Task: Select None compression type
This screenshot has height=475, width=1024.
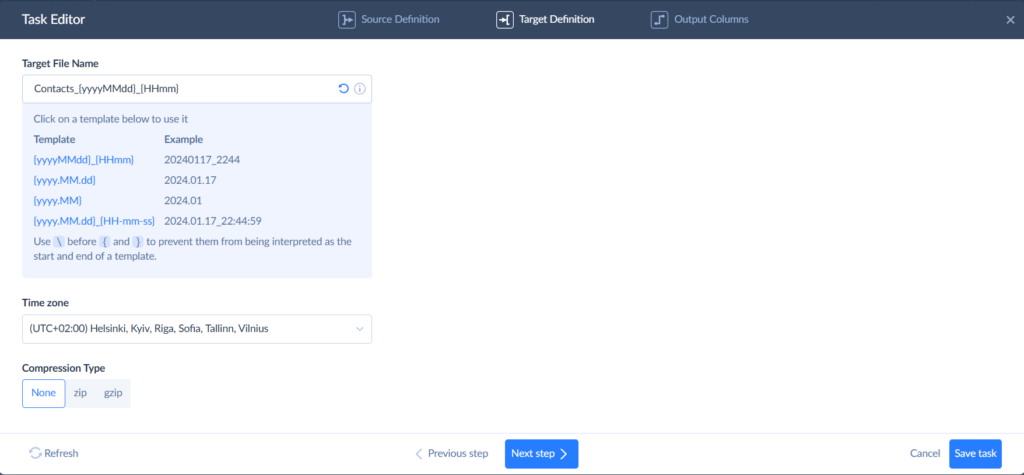Action: point(44,393)
